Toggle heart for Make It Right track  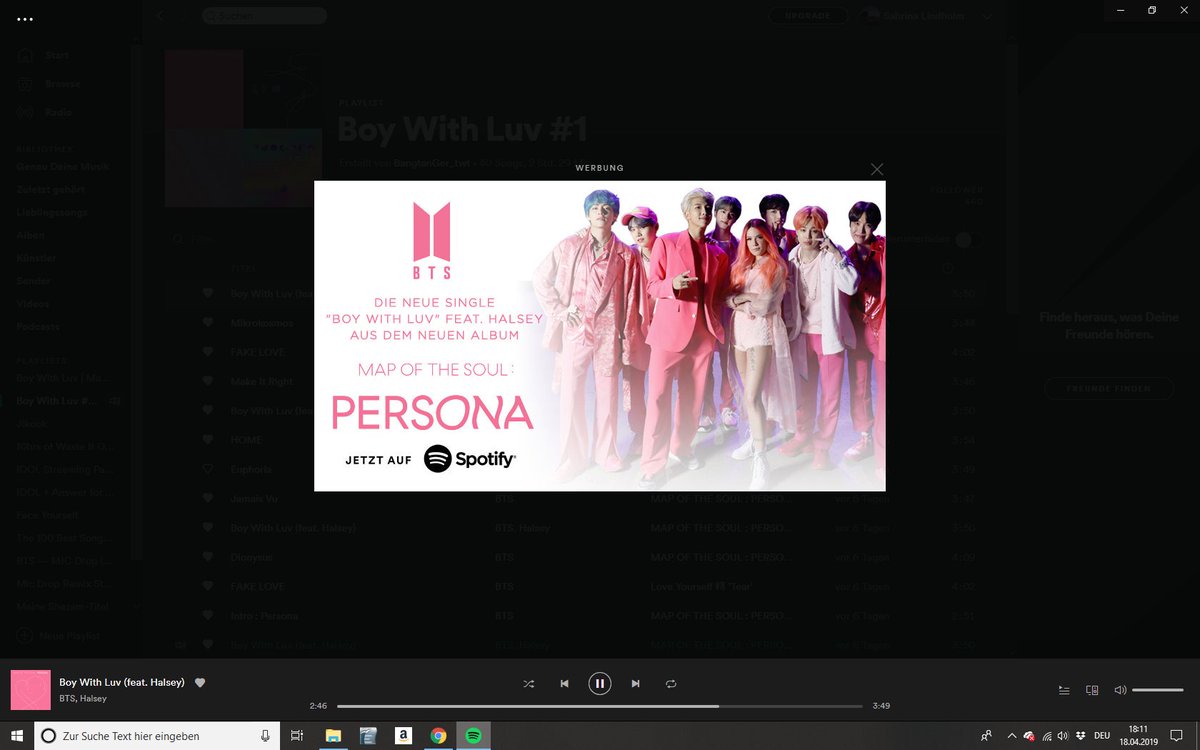pos(208,381)
